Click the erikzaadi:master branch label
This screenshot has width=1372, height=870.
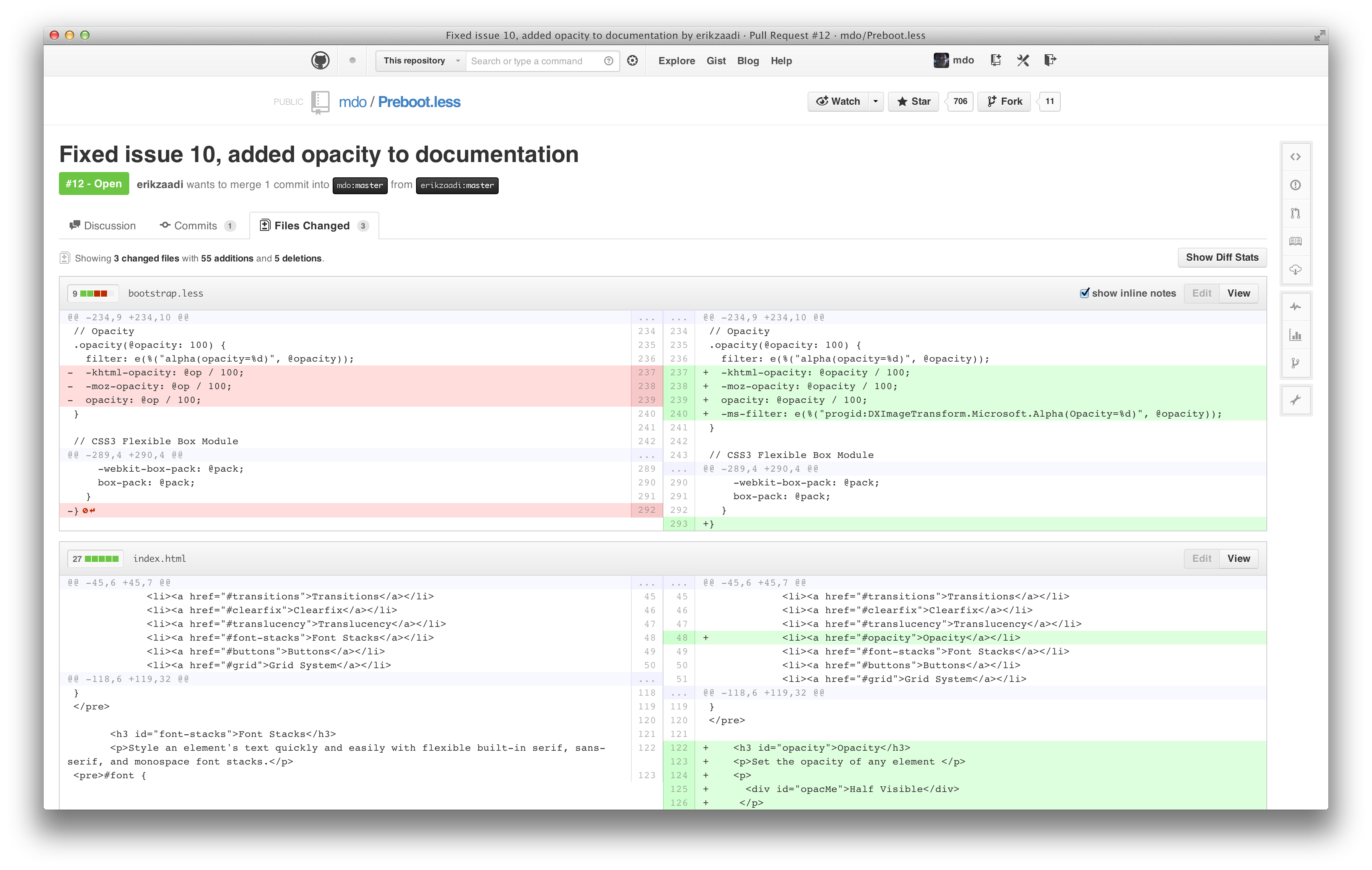point(457,185)
